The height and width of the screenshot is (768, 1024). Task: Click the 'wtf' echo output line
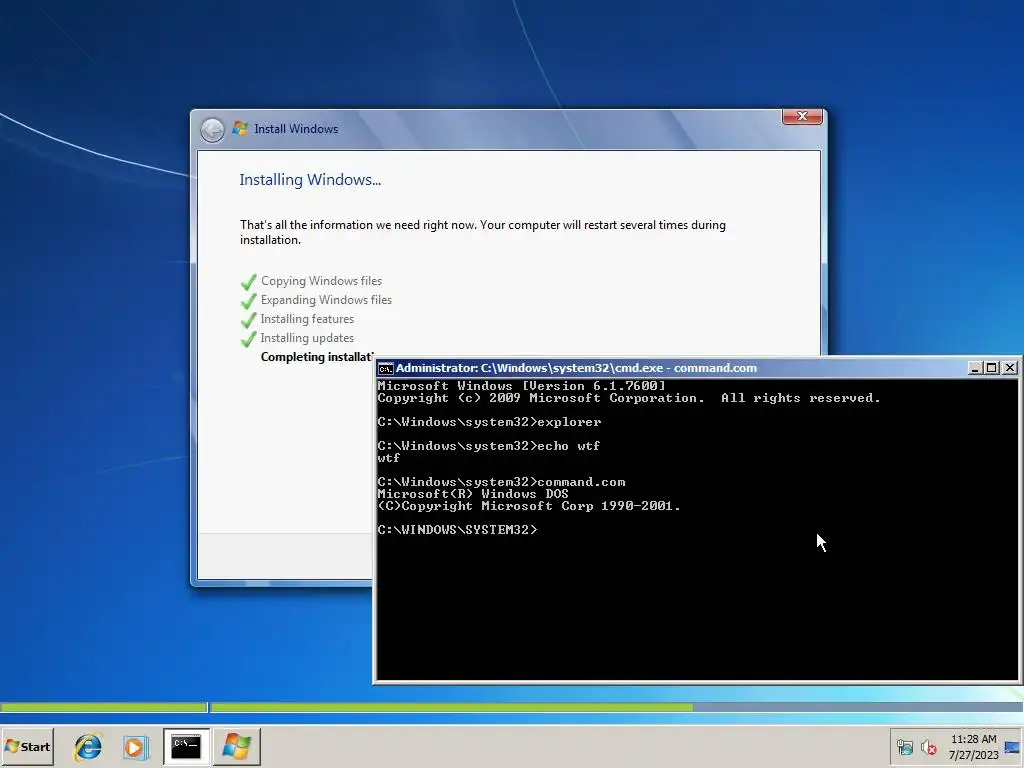(x=389, y=458)
